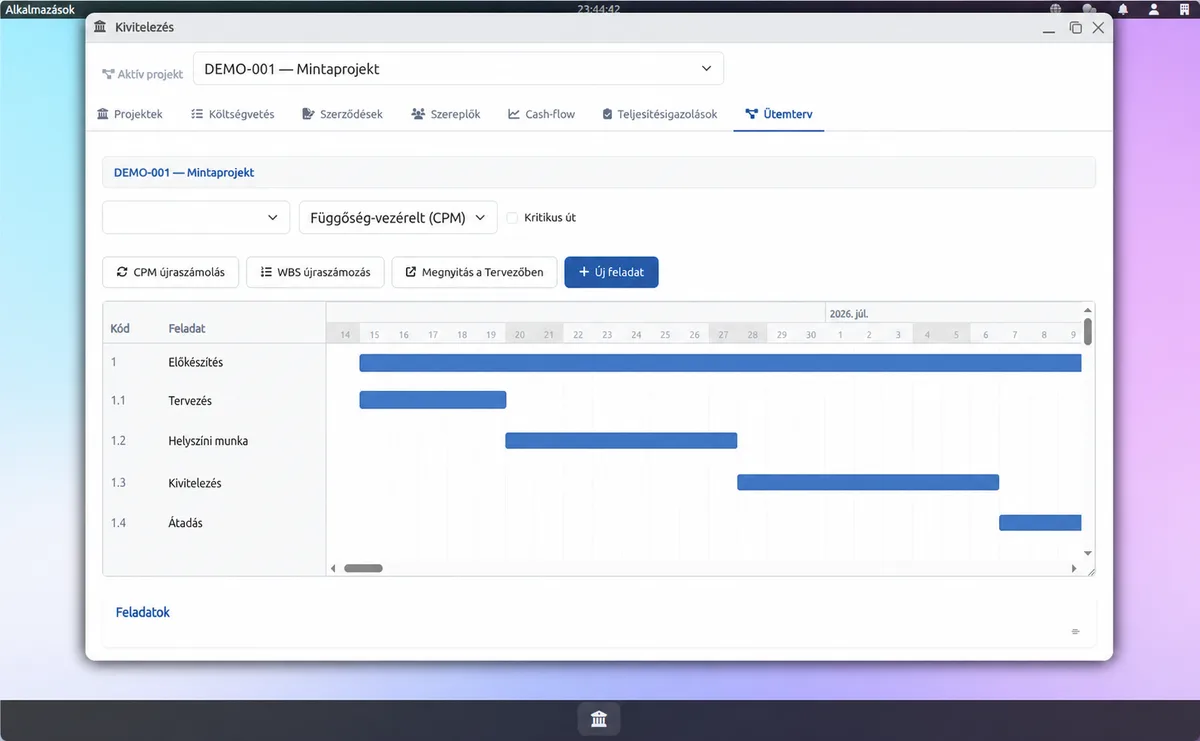Click the Tervezés Gantt bar
1200x741 pixels.
tap(433, 400)
